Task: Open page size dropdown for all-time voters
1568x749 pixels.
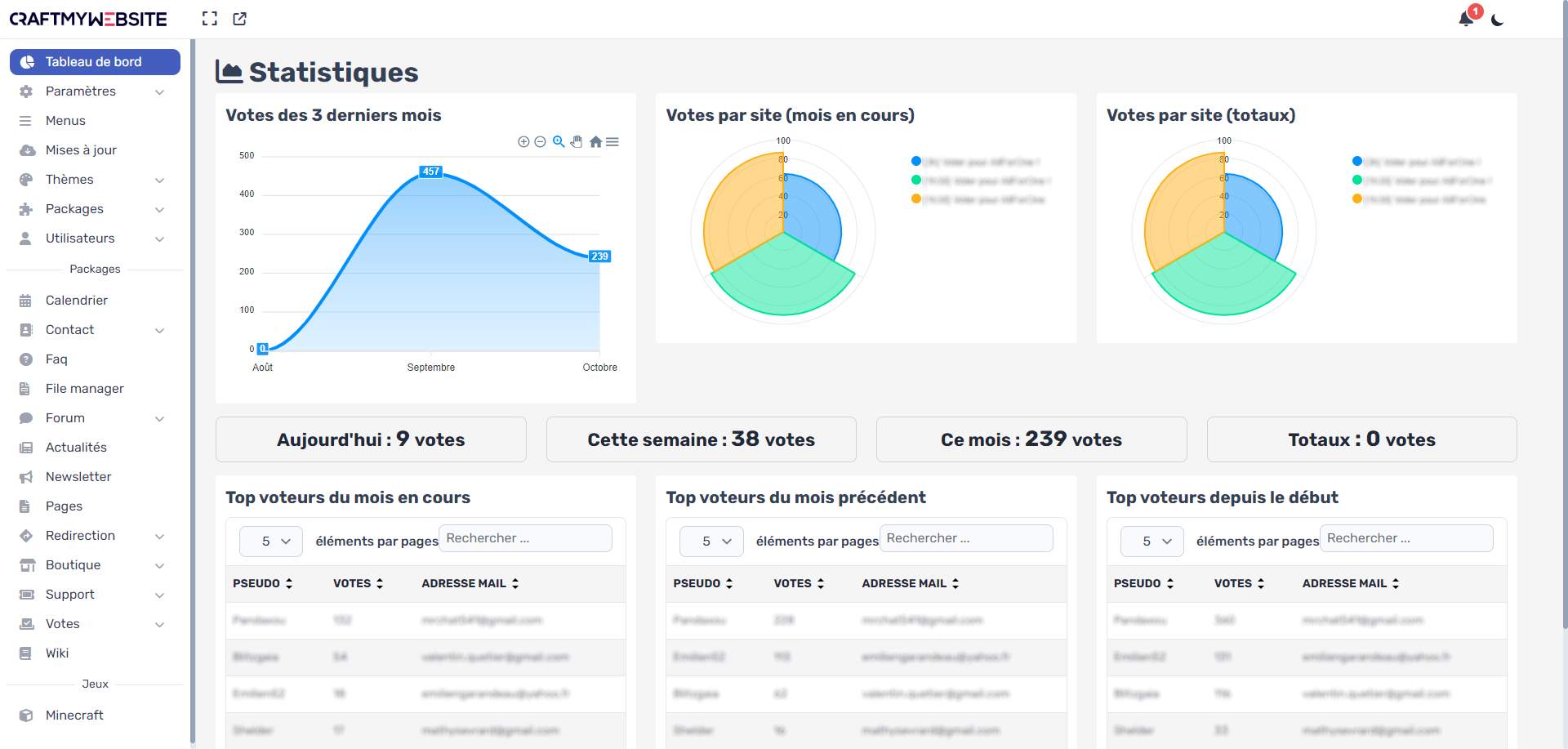Action: click(x=1151, y=542)
